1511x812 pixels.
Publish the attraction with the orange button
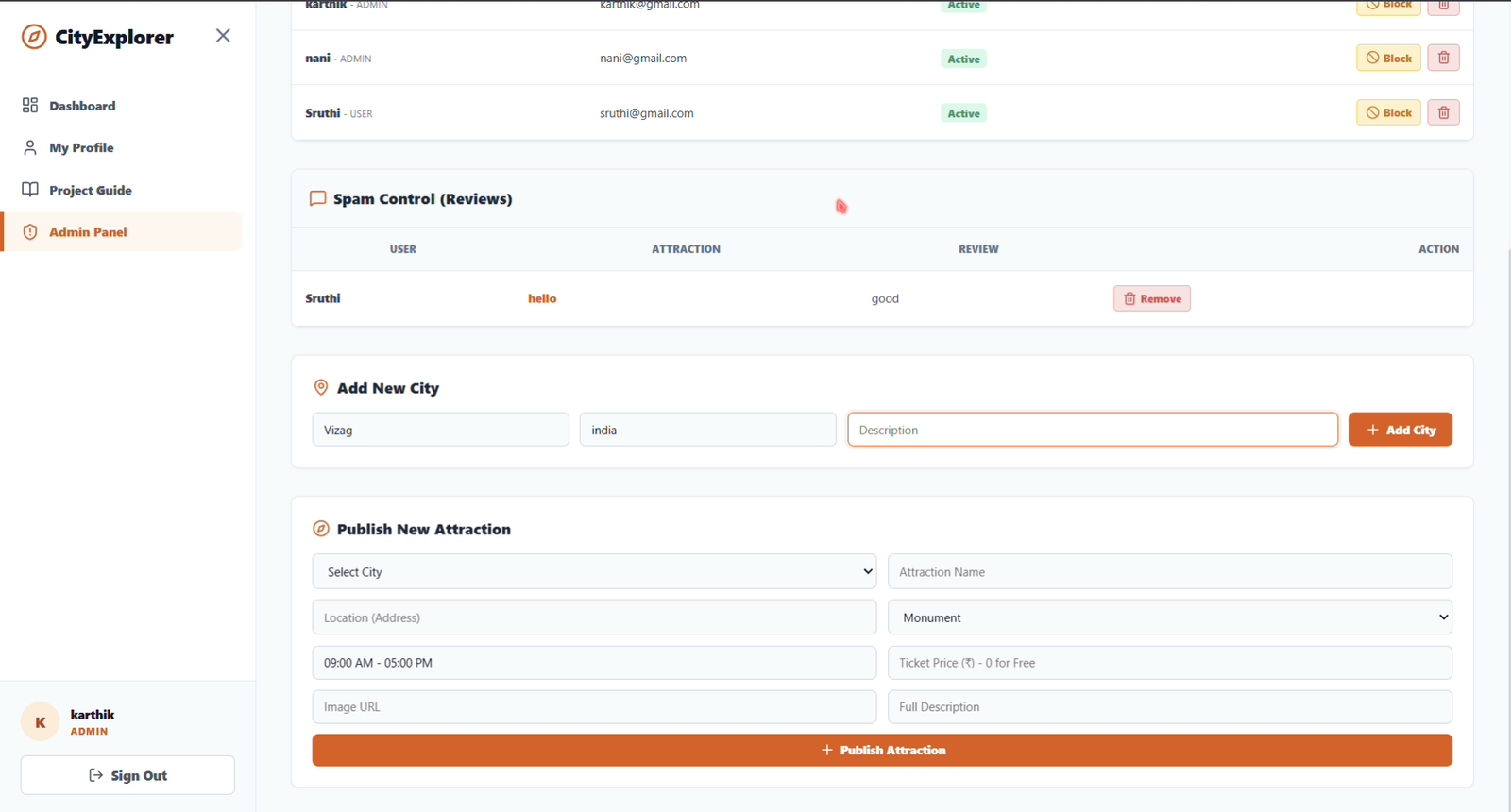point(882,750)
